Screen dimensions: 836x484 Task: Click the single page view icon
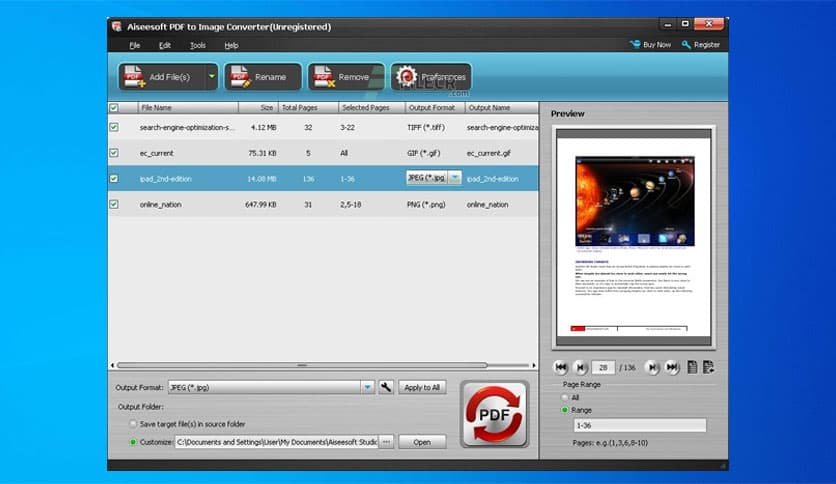[x=692, y=367]
